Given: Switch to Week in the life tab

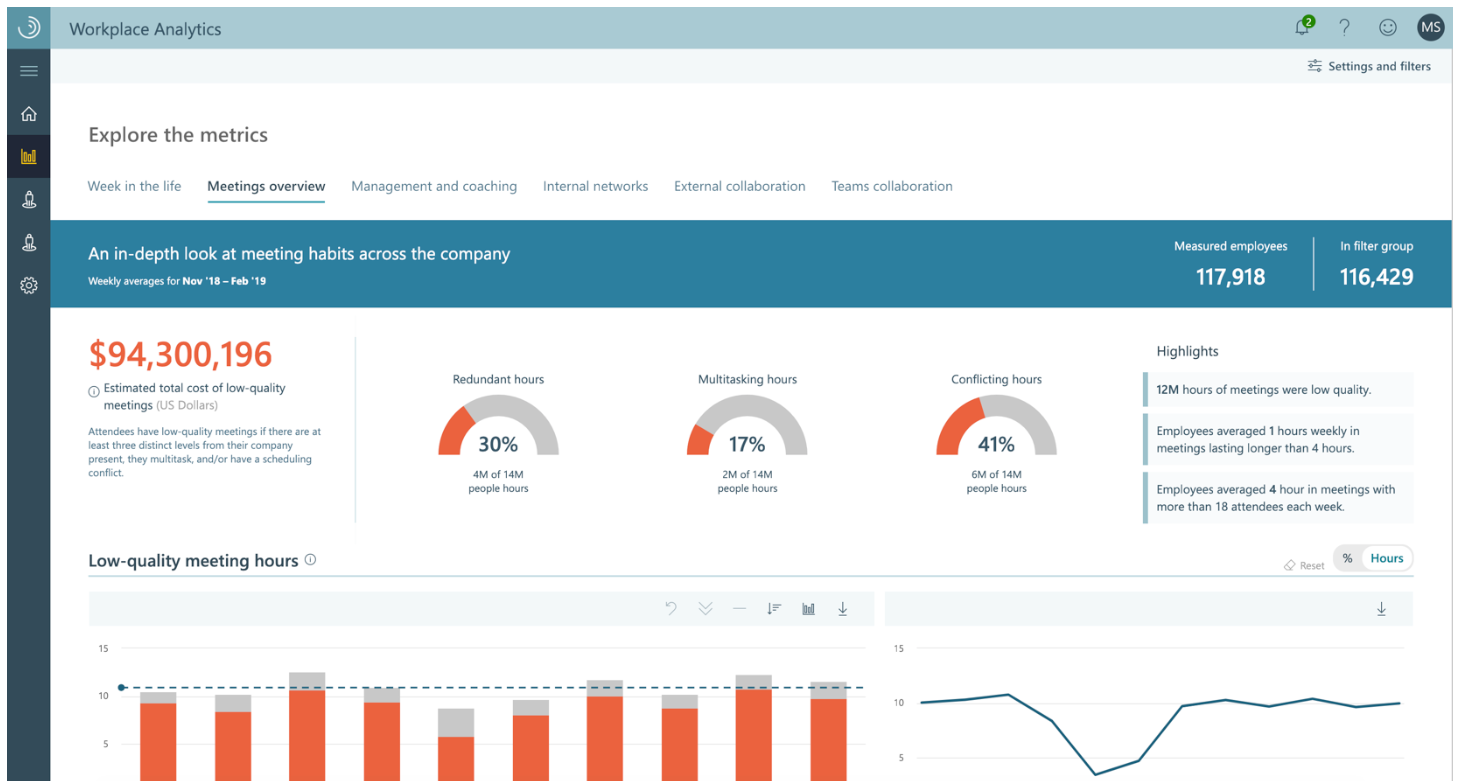Looking at the screenshot, I should click(134, 186).
